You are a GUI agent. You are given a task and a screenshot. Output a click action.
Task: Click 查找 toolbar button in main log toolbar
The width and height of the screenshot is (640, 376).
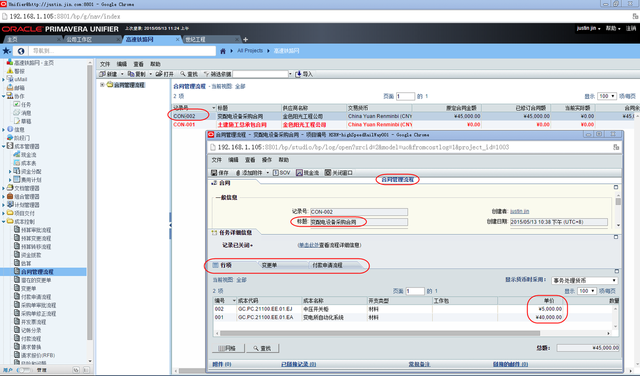189,74
